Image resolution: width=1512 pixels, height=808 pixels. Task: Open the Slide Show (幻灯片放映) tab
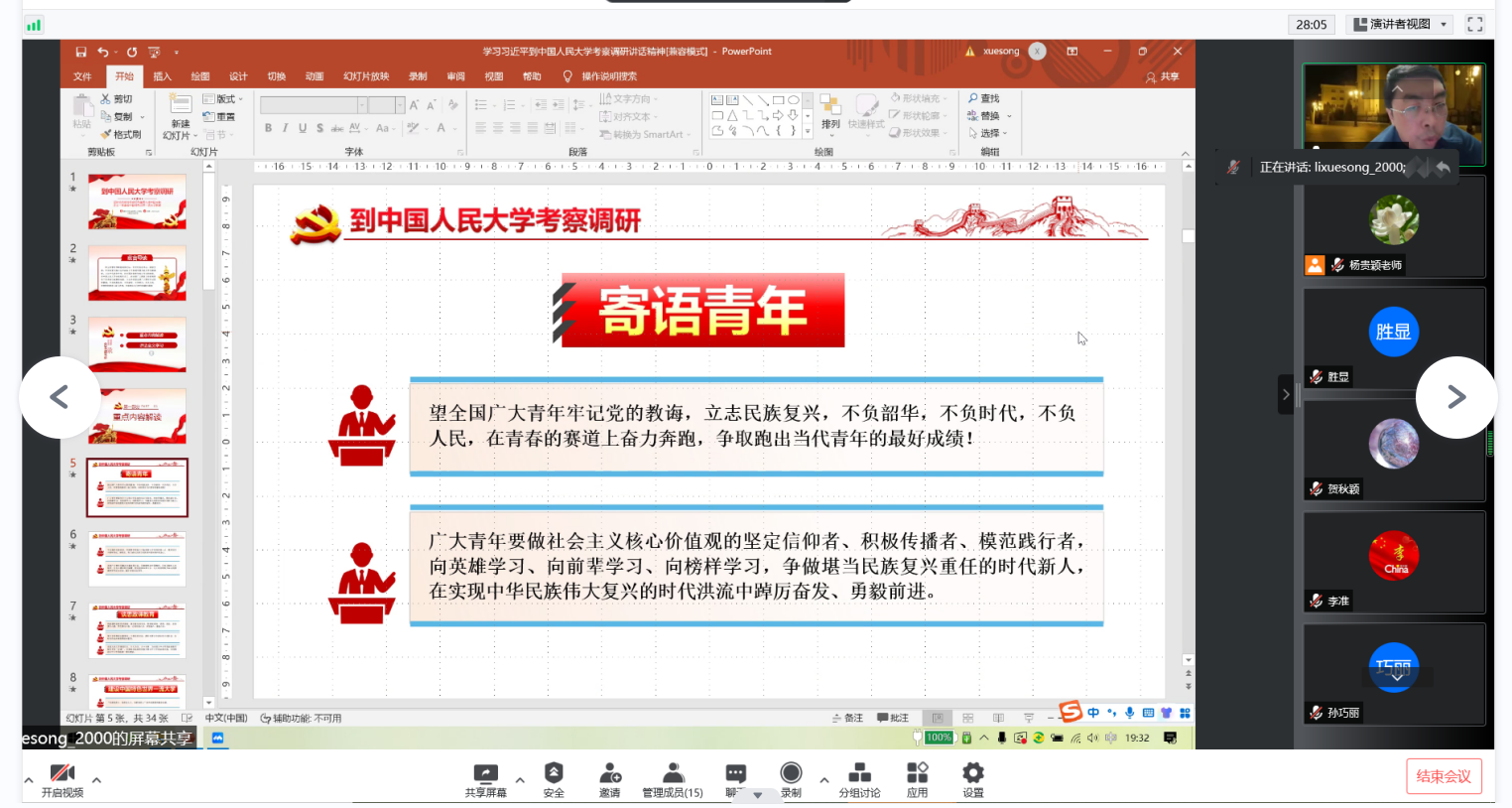point(366,76)
